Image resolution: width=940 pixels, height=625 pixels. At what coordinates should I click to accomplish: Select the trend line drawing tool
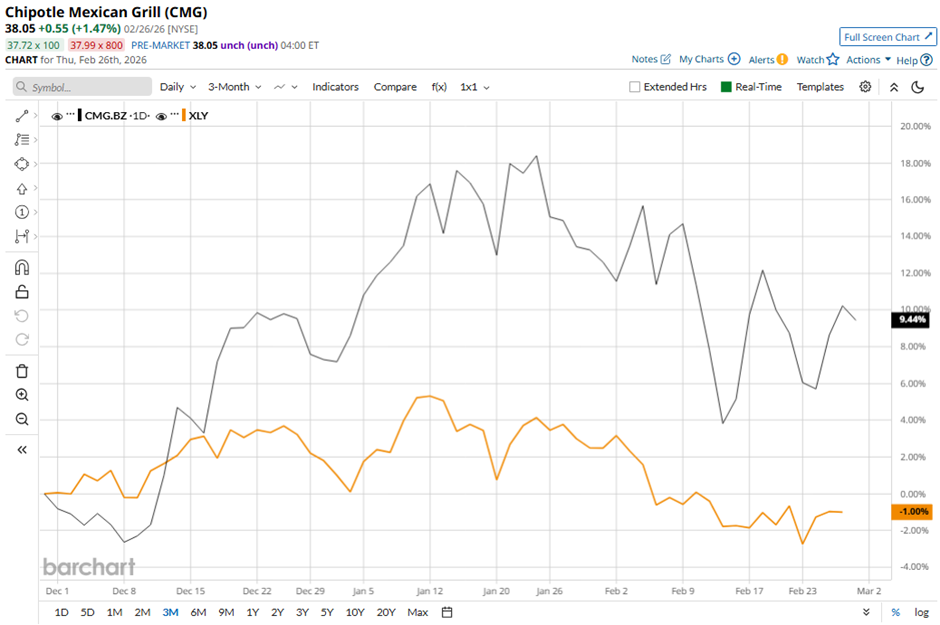(22, 116)
